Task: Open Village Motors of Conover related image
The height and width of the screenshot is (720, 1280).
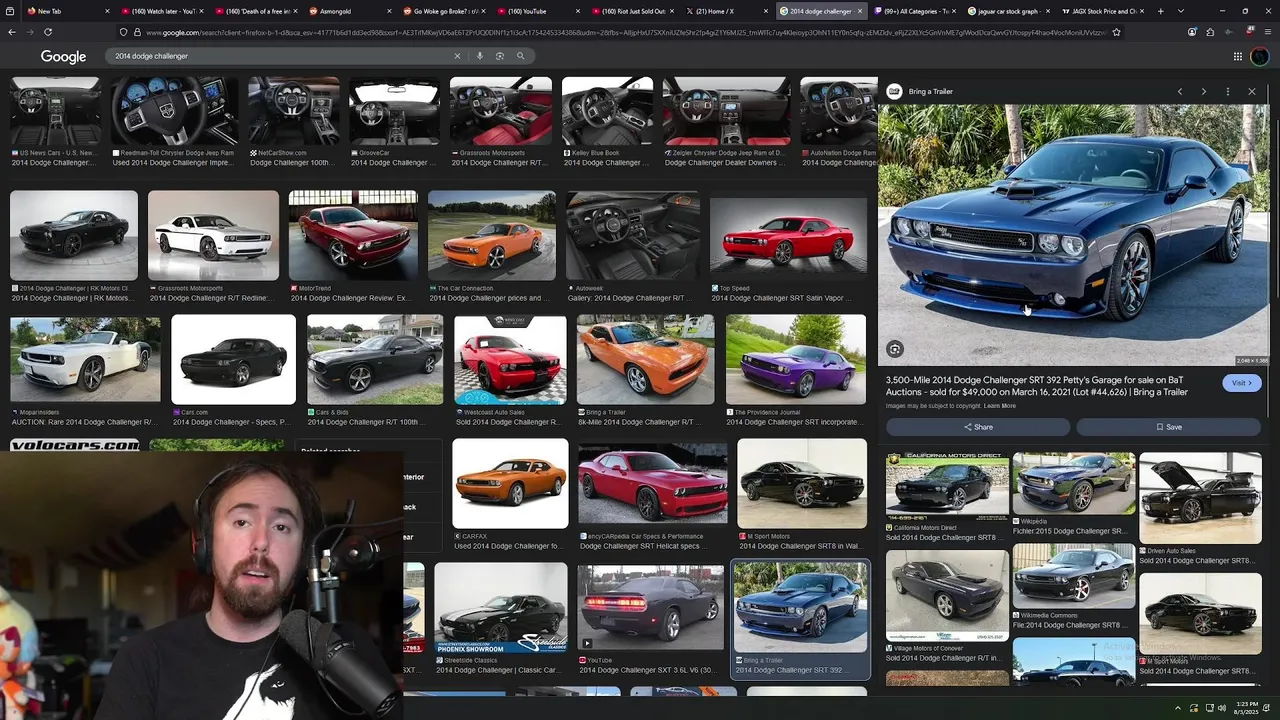Action: coord(947,596)
